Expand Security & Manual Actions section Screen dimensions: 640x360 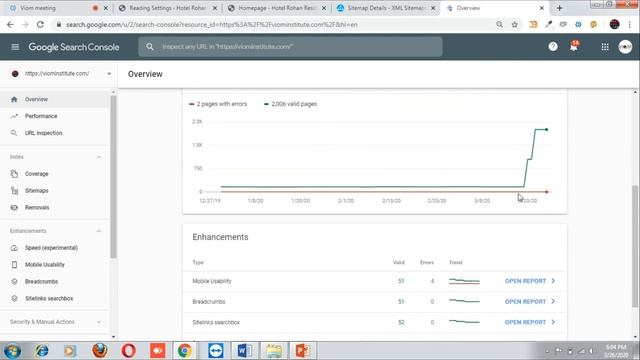99,322
